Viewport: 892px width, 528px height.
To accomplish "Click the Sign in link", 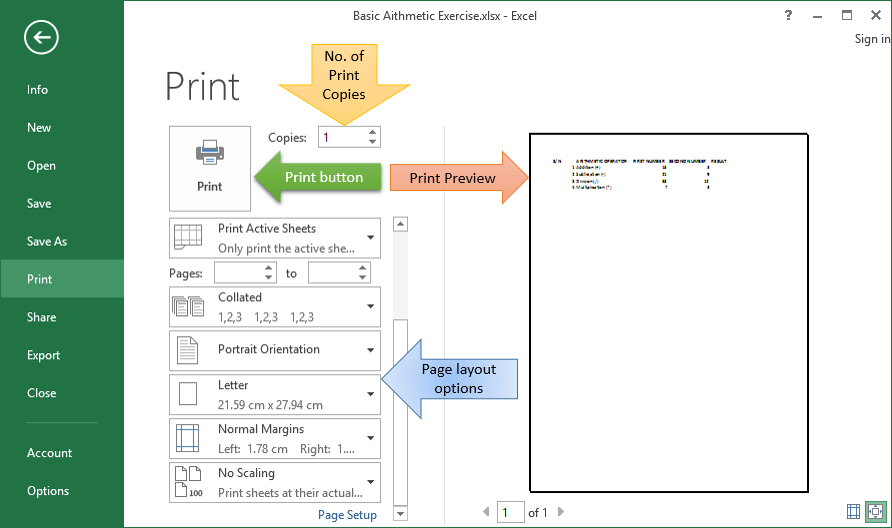I will (x=871, y=39).
